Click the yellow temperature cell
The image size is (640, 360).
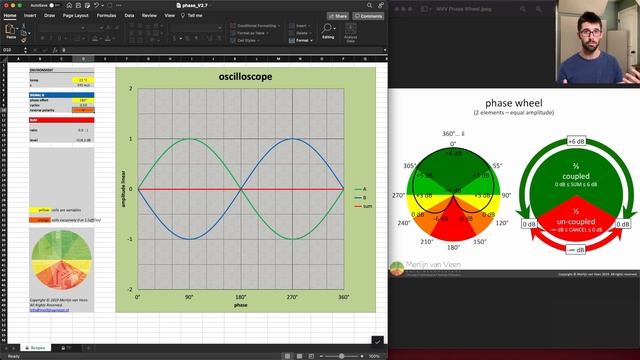point(83,80)
